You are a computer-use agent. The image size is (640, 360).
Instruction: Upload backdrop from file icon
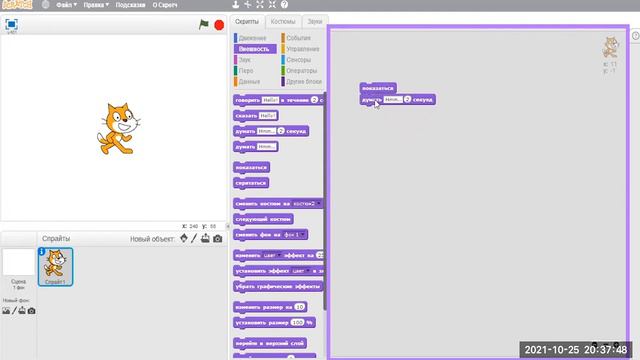point(22,311)
